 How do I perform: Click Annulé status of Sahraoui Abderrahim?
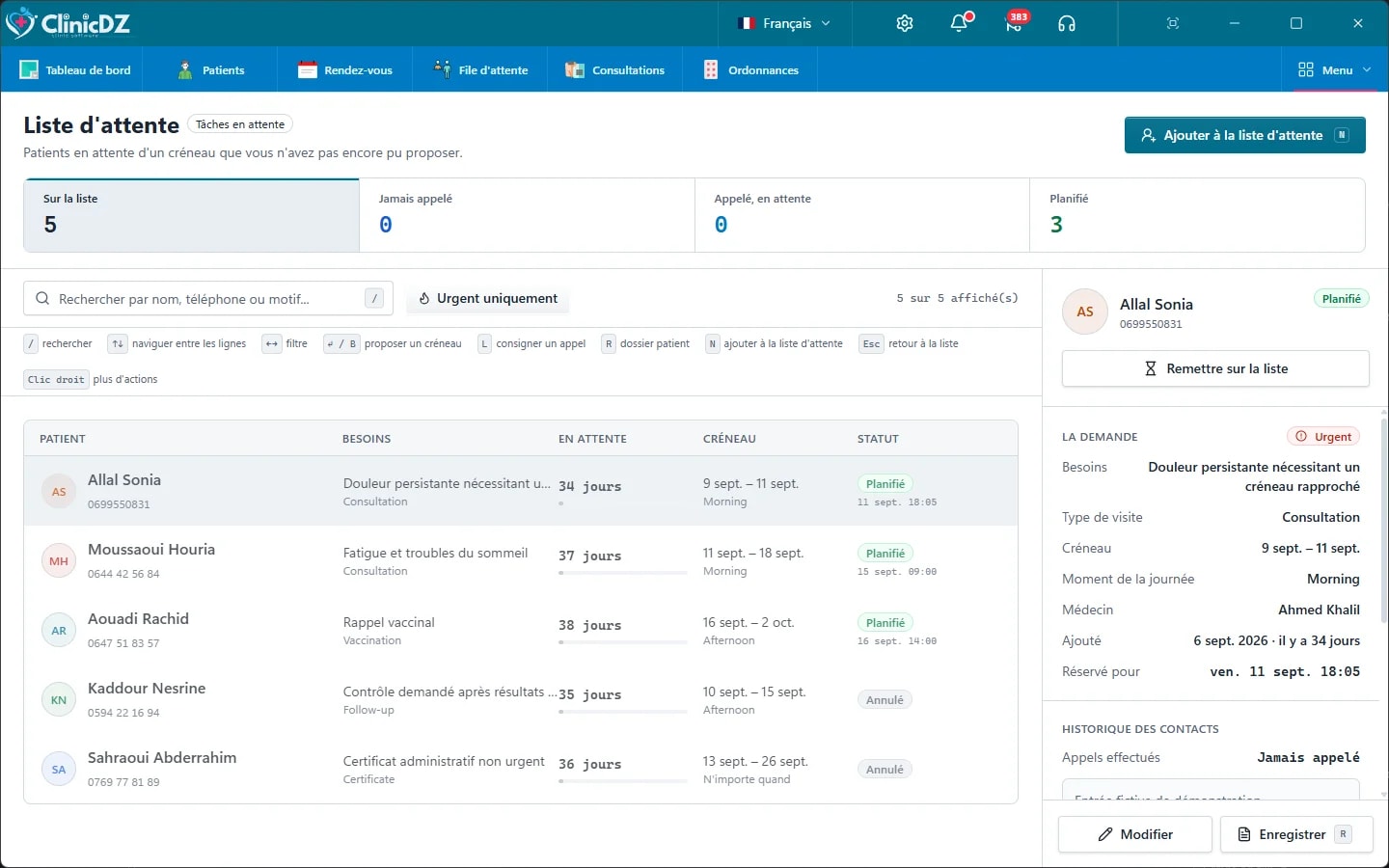(885, 770)
